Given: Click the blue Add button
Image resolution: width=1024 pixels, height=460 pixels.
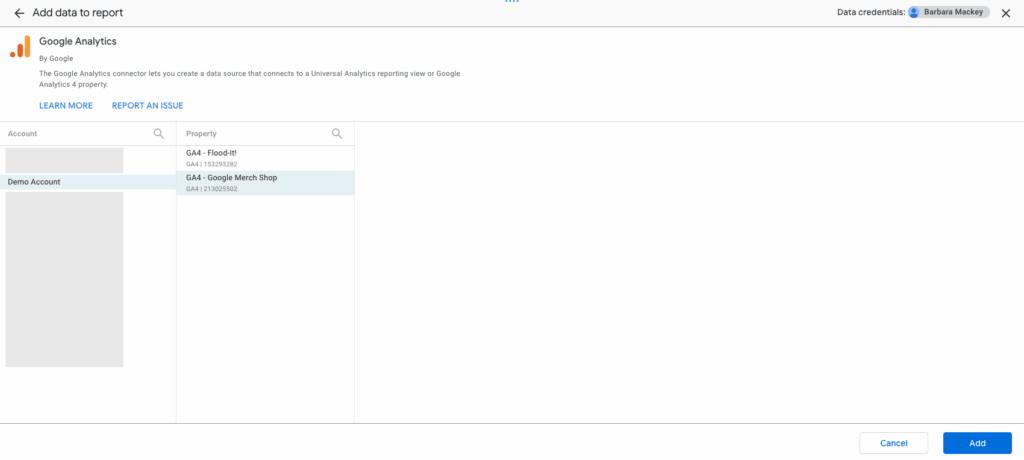Looking at the screenshot, I should [x=977, y=443].
